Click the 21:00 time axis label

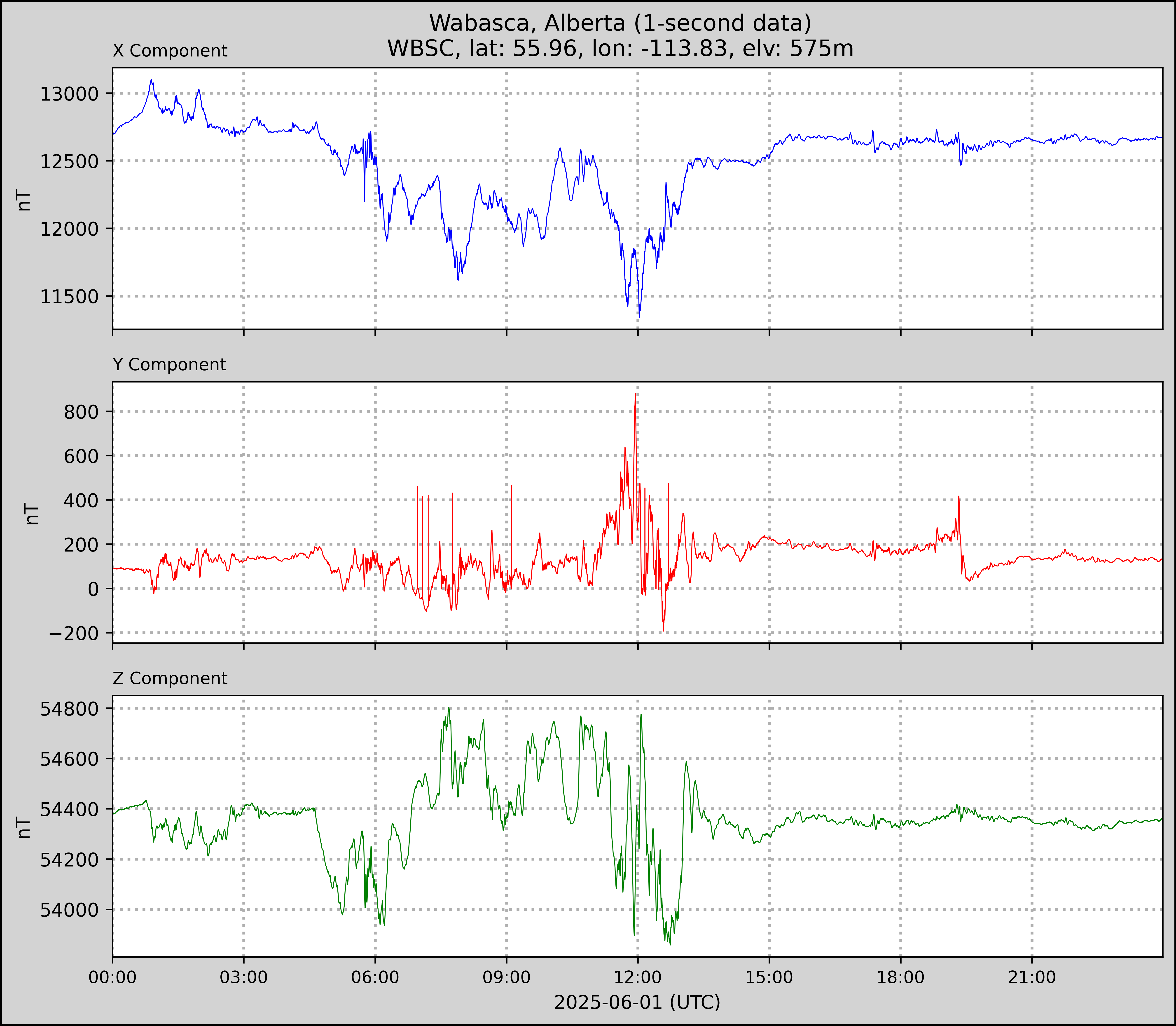(x=1032, y=977)
